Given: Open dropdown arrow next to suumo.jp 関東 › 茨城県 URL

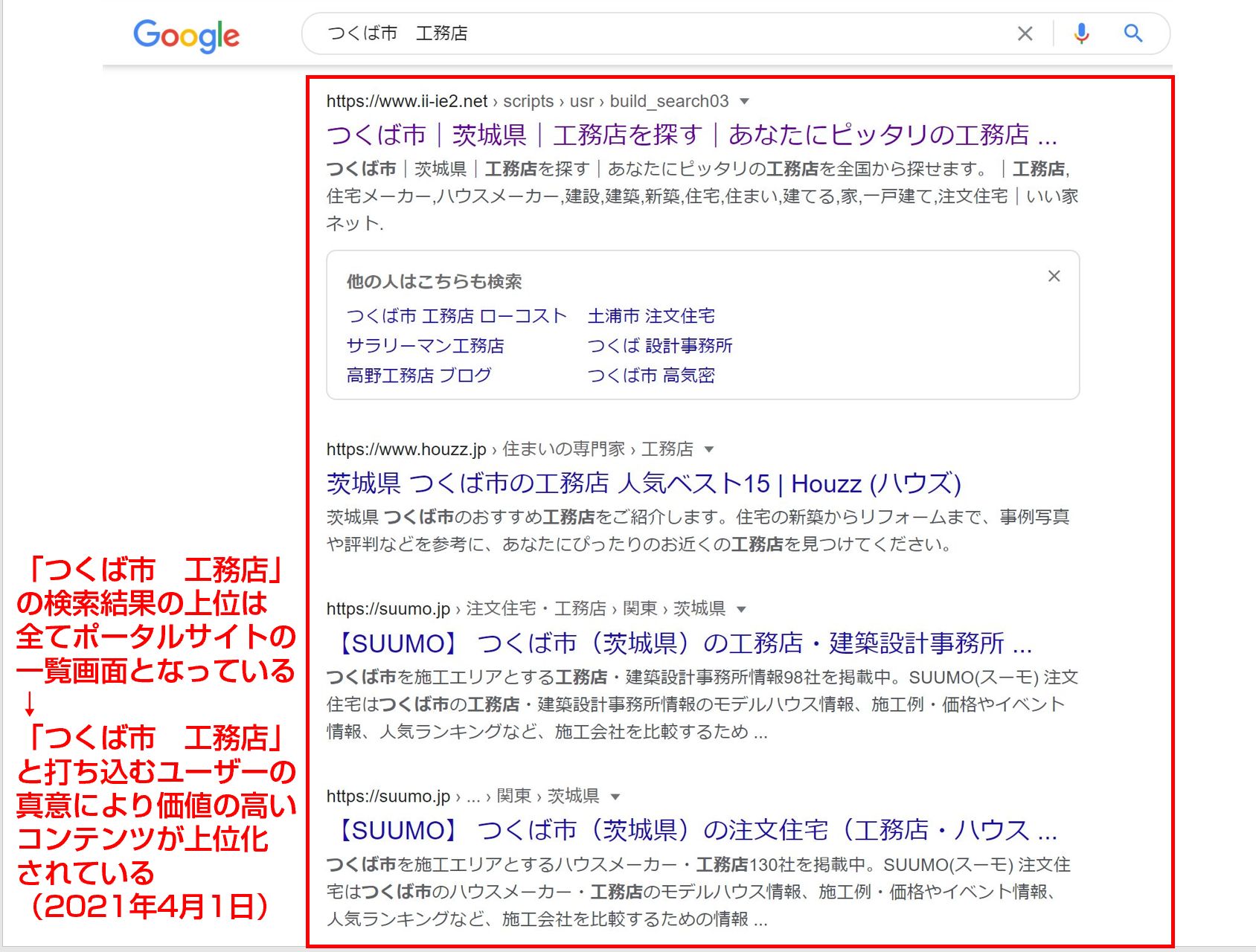Looking at the screenshot, I should [x=615, y=797].
